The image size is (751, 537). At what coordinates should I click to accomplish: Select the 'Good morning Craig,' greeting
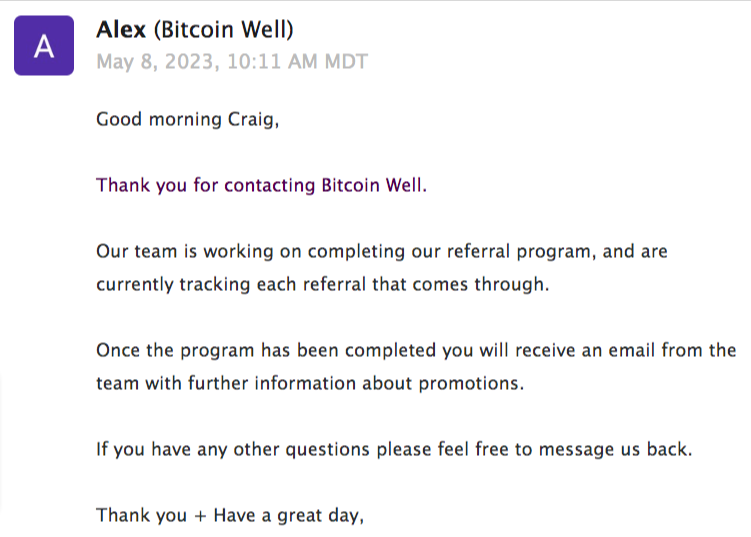[187, 119]
